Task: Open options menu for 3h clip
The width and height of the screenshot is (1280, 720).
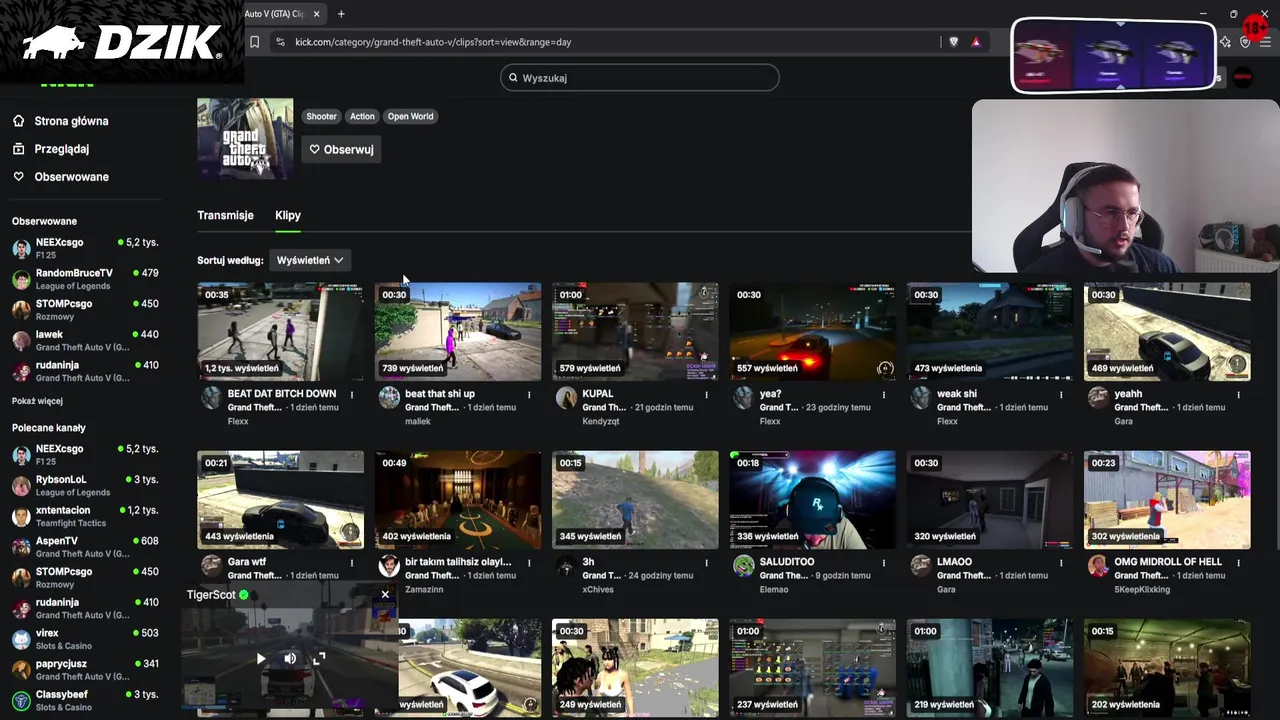Action: (707, 563)
